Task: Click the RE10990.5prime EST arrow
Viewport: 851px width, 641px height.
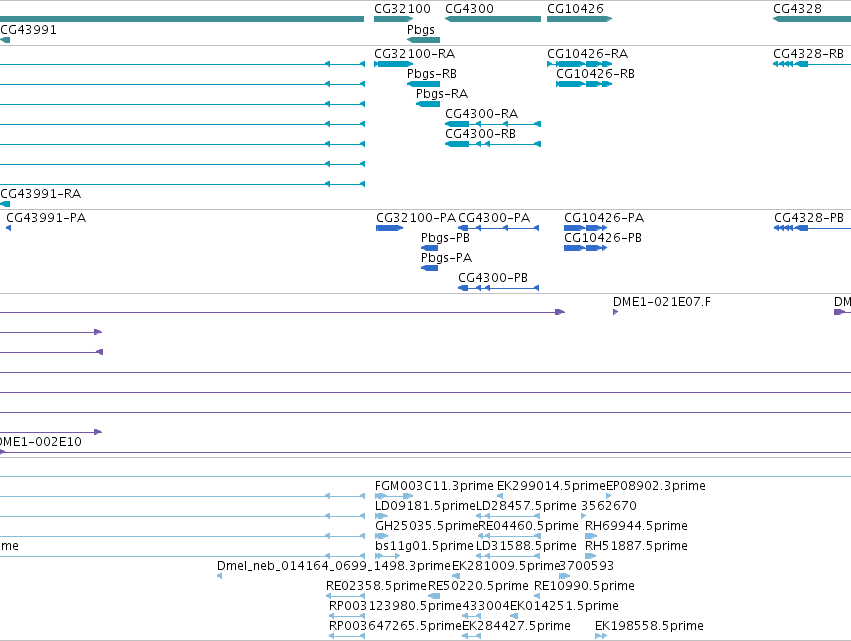Action: coord(537,596)
